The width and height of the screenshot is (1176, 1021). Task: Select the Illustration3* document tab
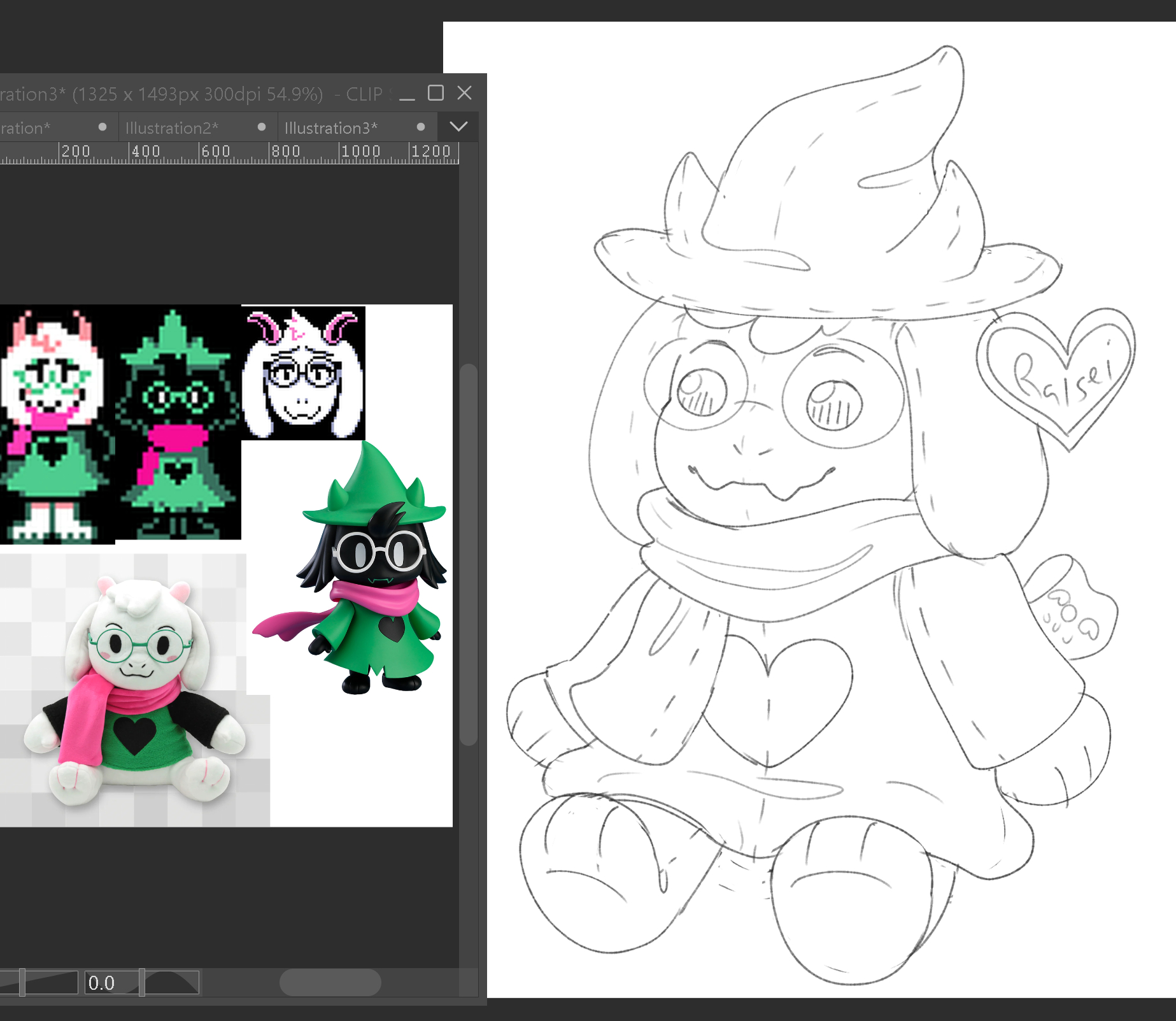click(330, 128)
